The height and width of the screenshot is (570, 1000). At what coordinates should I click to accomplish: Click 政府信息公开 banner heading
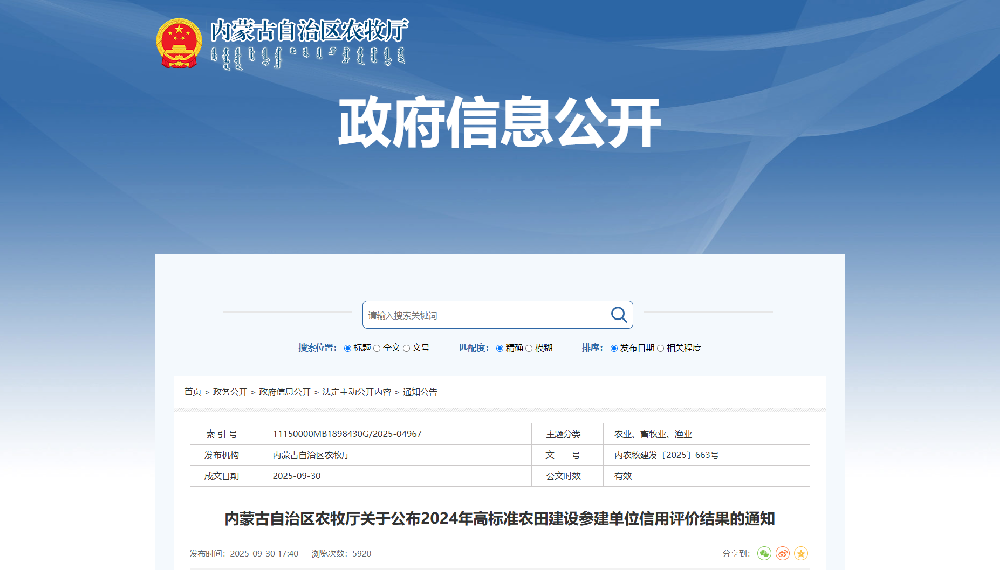pos(499,123)
